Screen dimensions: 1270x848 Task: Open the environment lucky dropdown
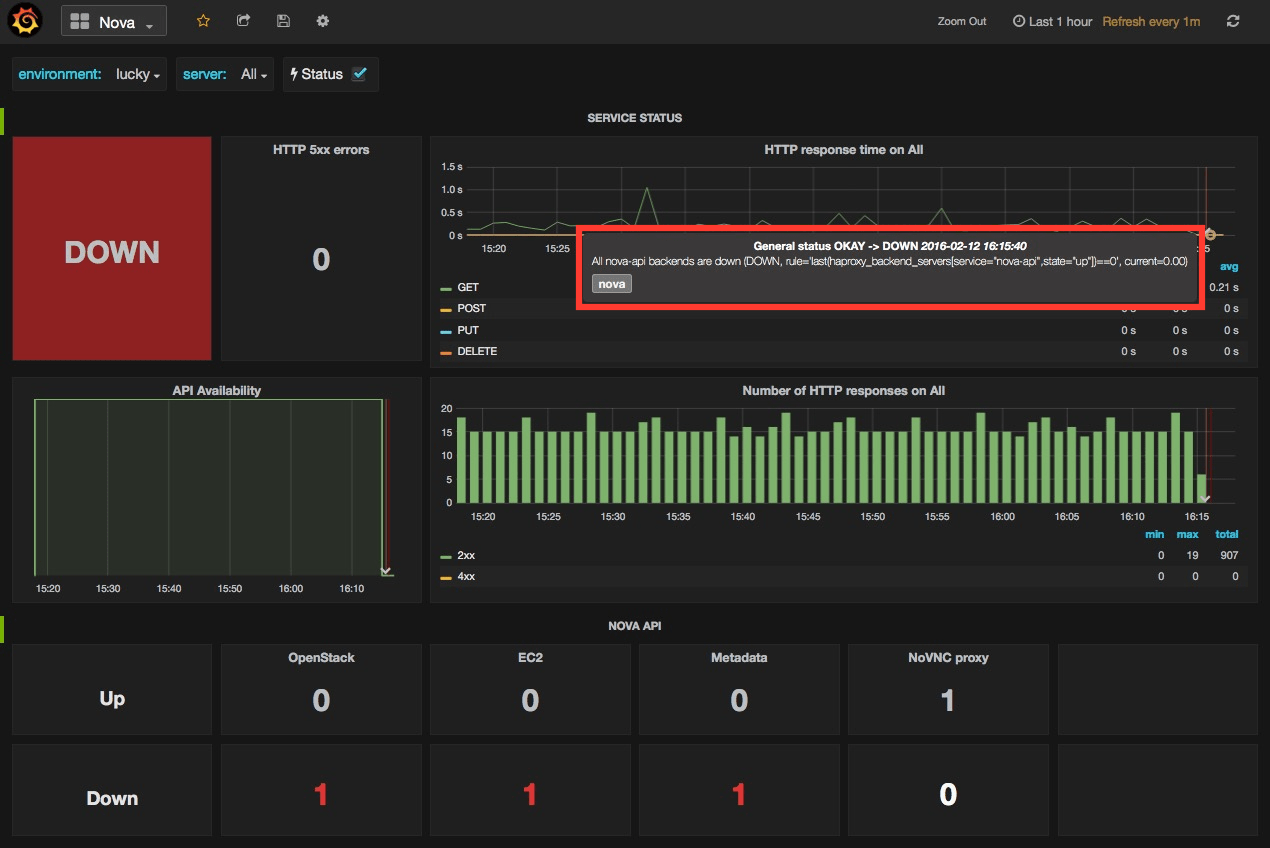coord(137,73)
